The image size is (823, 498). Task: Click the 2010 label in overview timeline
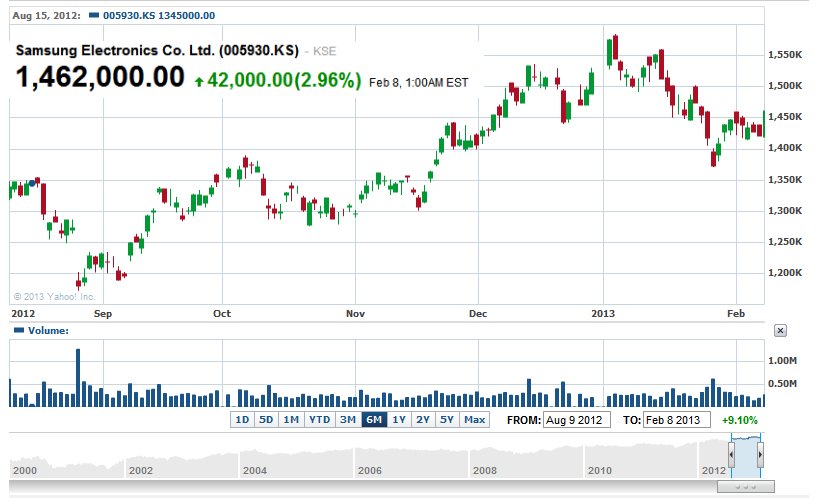tap(599, 470)
